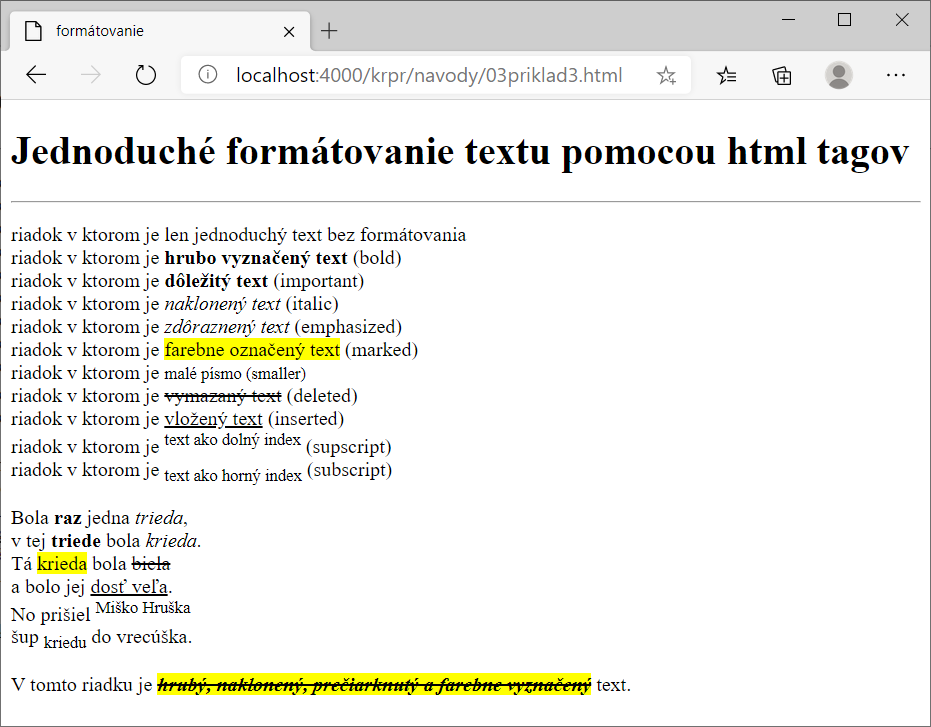Click superscript 'text ako dolný index'
The height and width of the screenshot is (727, 931).
233,440
